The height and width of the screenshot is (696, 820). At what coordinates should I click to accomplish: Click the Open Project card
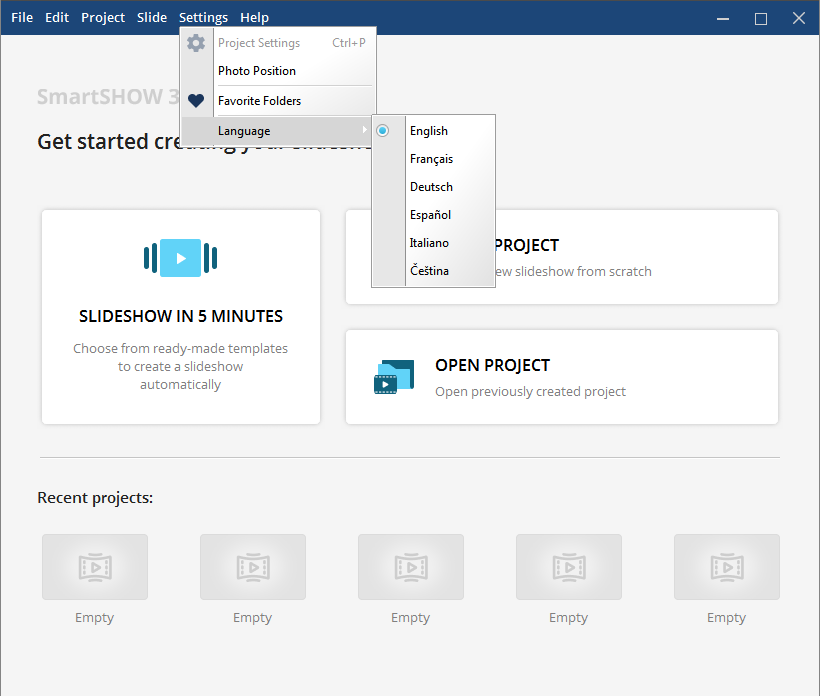click(x=562, y=377)
